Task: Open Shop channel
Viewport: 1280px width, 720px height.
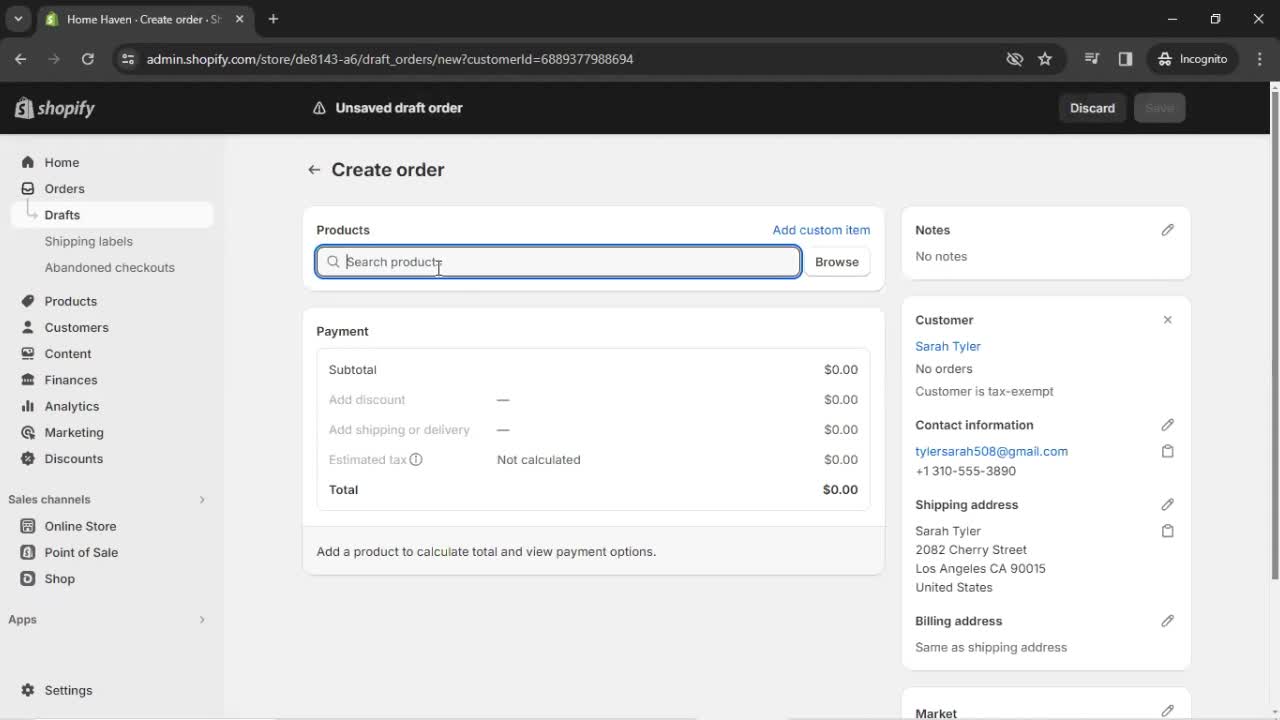Action: click(x=59, y=578)
